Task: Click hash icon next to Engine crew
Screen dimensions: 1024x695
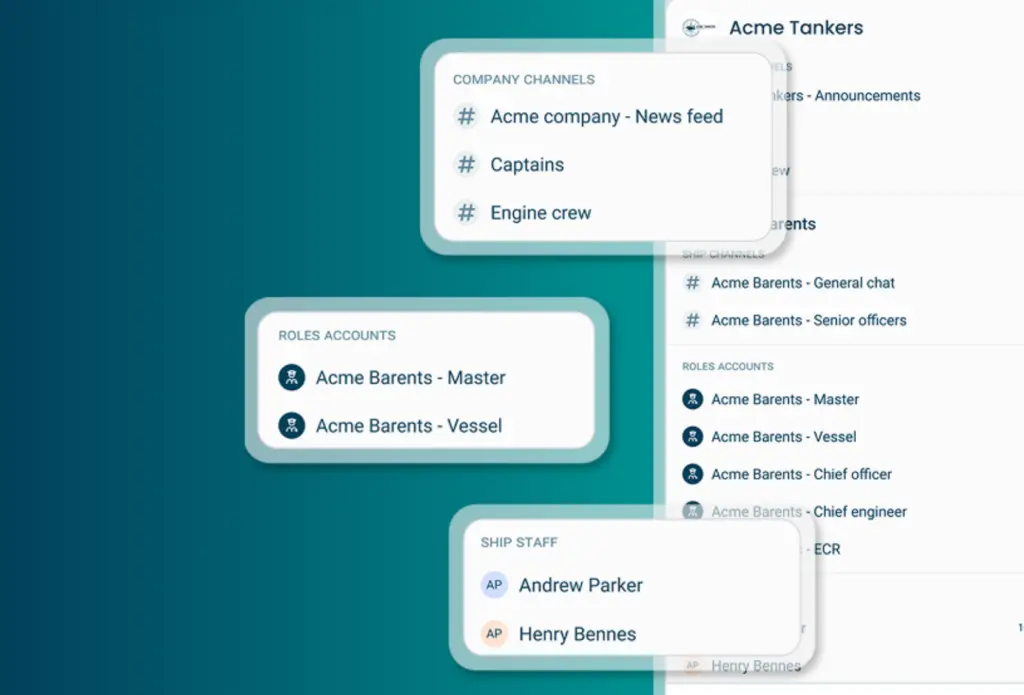Action: pyautogui.click(x=466, y=213)
